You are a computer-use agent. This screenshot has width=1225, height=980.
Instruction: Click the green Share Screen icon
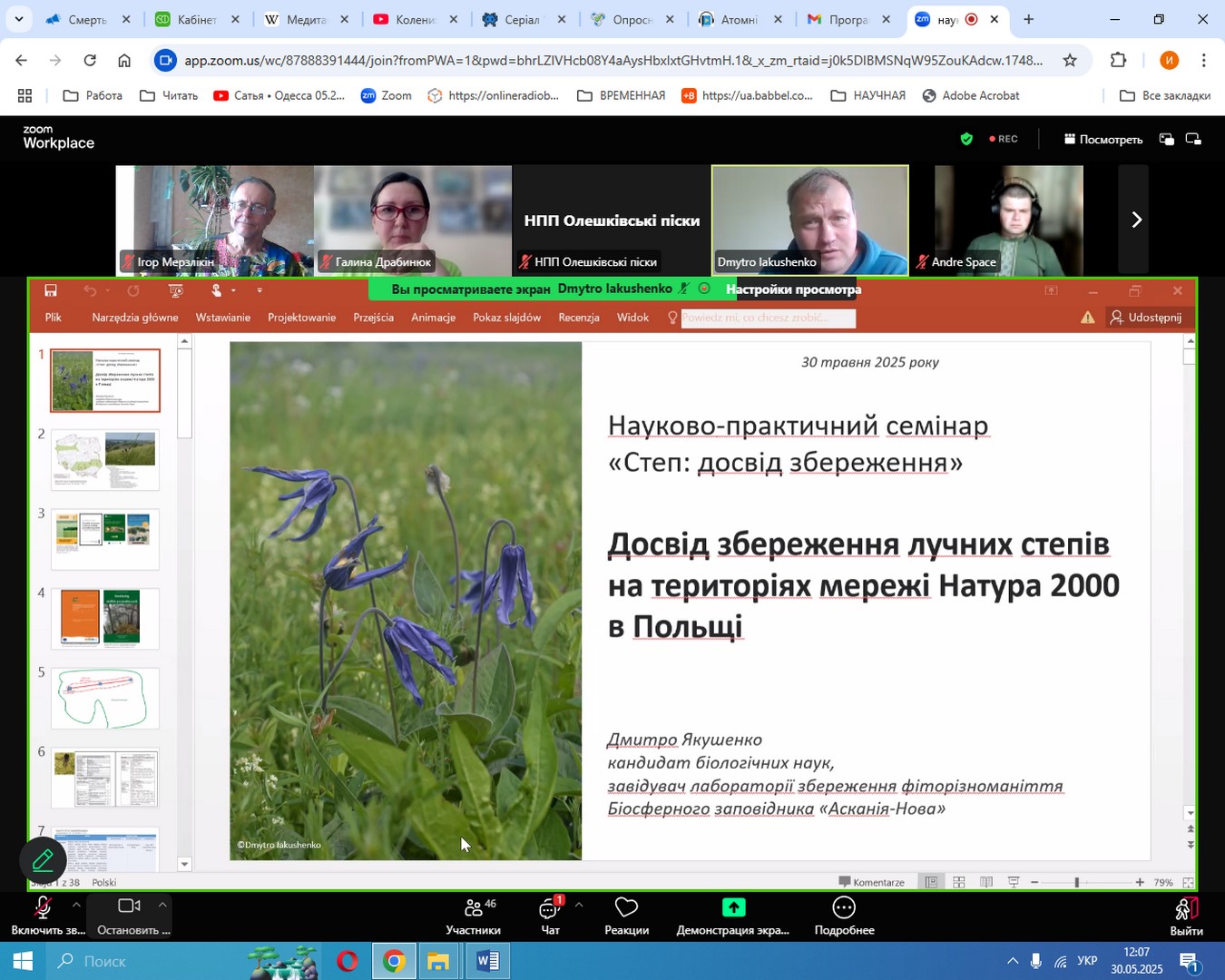[x=733, y=908]
